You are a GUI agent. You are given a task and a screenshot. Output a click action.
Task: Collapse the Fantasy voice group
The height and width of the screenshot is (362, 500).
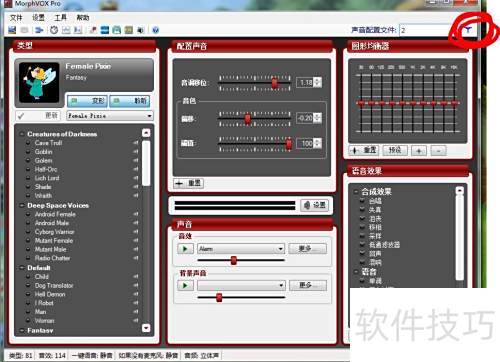[22, 330]
